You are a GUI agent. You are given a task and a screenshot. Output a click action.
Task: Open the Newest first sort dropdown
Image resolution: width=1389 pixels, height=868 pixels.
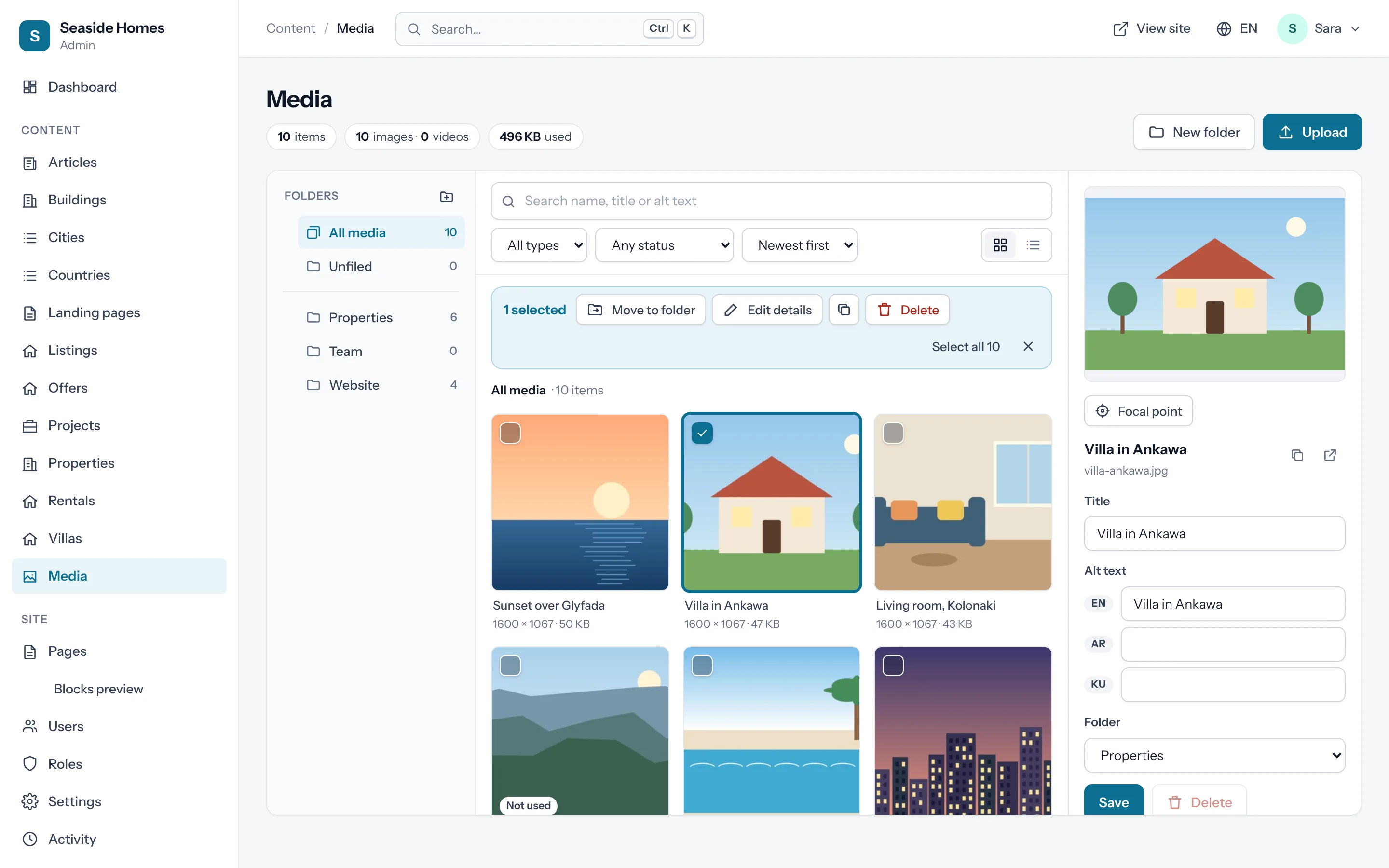799,245
